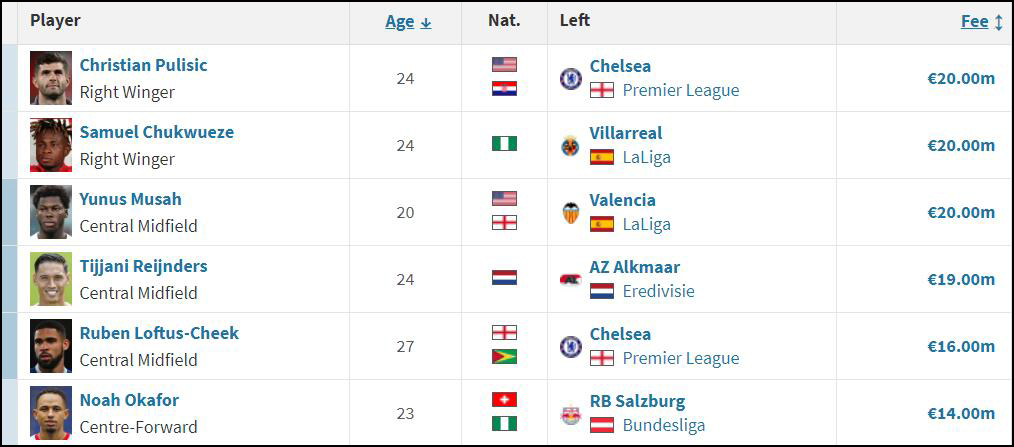Click the AZ Alkmaar club crest icon

pyautogui.click(x=570, y=279)
